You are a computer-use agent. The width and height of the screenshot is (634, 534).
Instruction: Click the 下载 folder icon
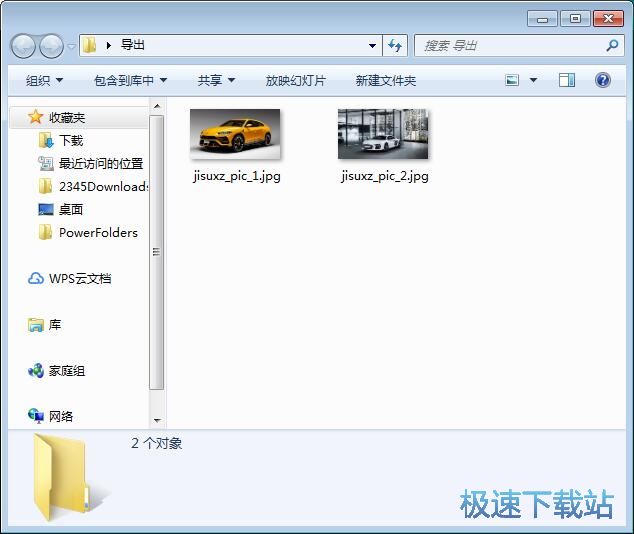(46, 140)
